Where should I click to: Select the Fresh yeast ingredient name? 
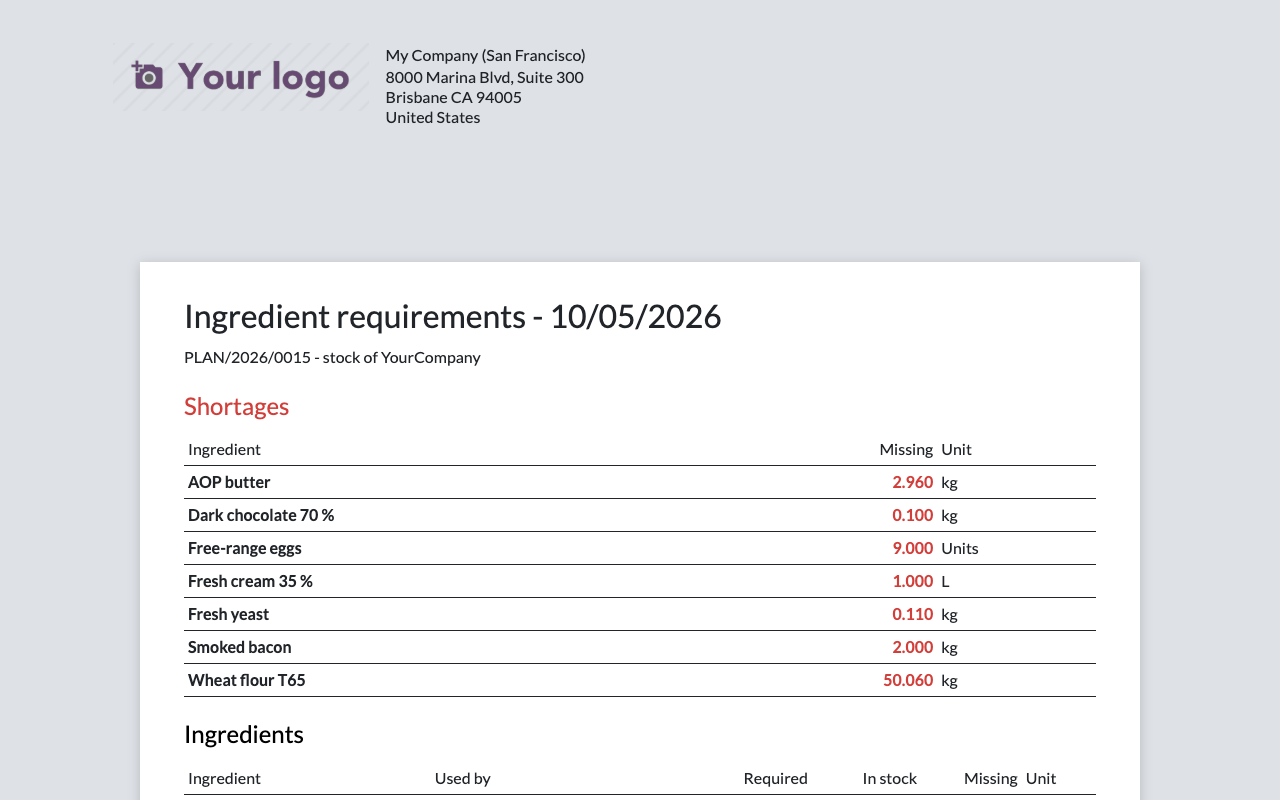coord(228,614)
